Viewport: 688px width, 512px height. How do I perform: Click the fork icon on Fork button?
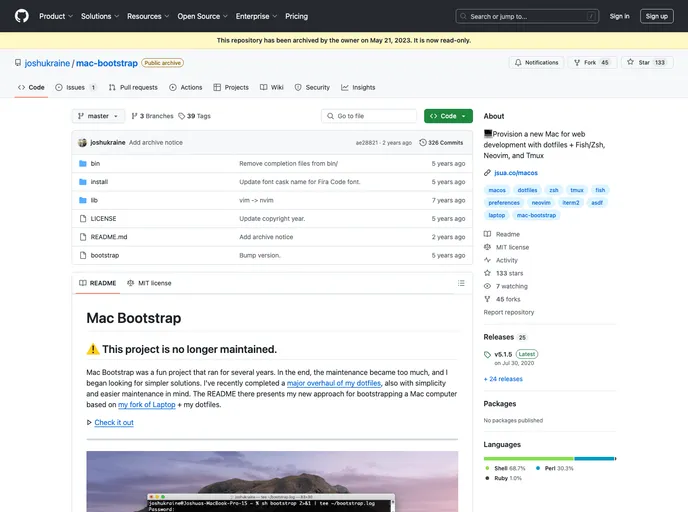point(577,63)
